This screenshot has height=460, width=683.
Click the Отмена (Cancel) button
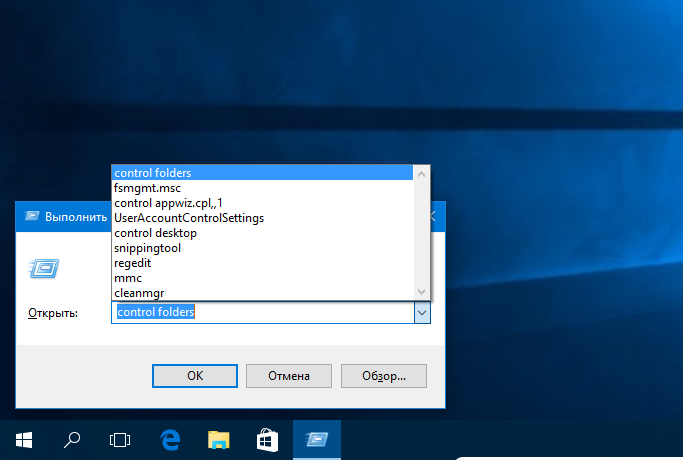tap(289, 376)
